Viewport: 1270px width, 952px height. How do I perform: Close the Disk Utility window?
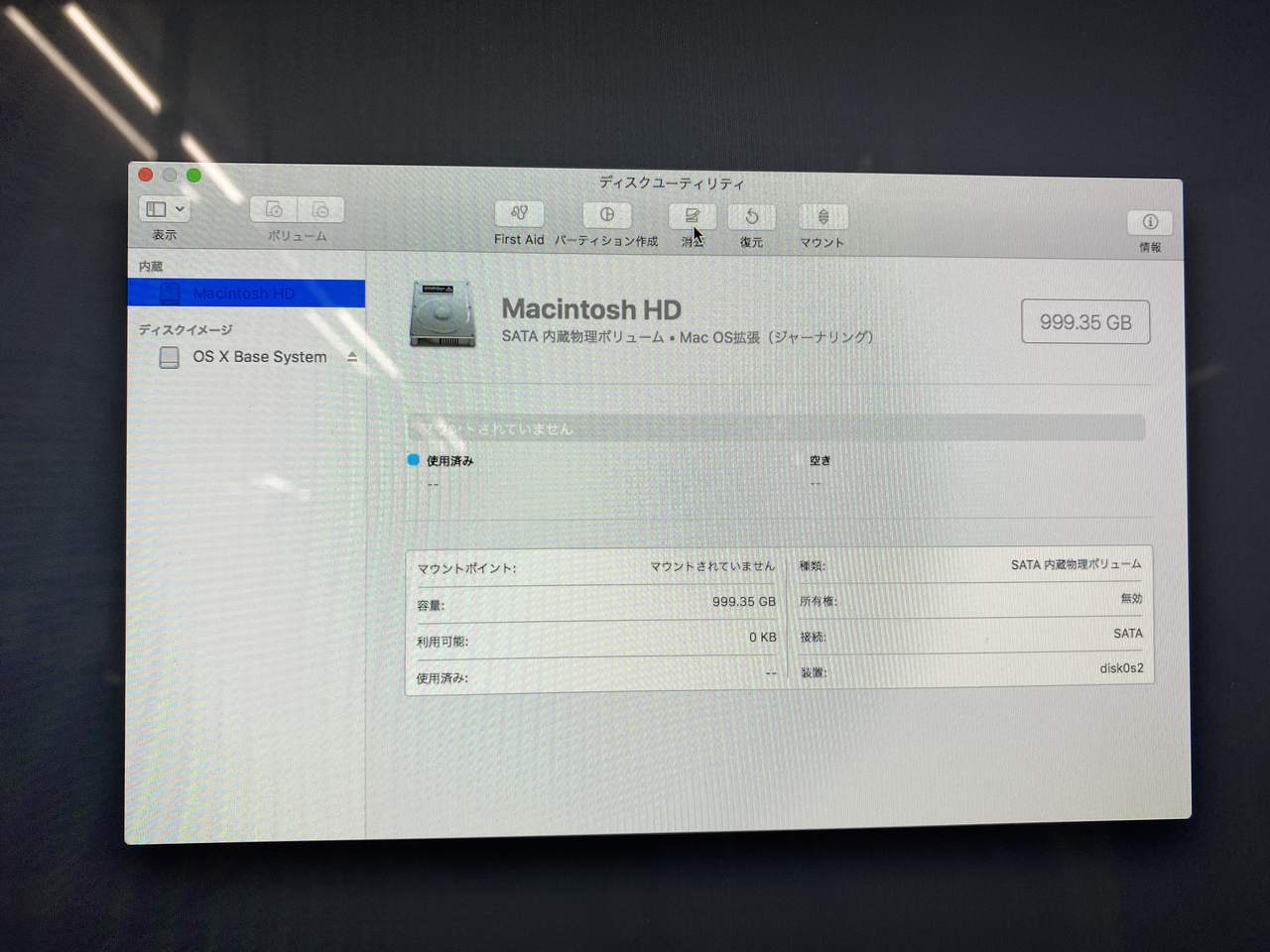[x=145, y=175]
